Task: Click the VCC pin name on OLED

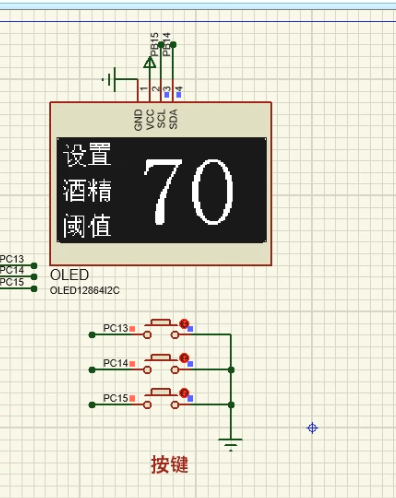Action: (x=150, y=119)
